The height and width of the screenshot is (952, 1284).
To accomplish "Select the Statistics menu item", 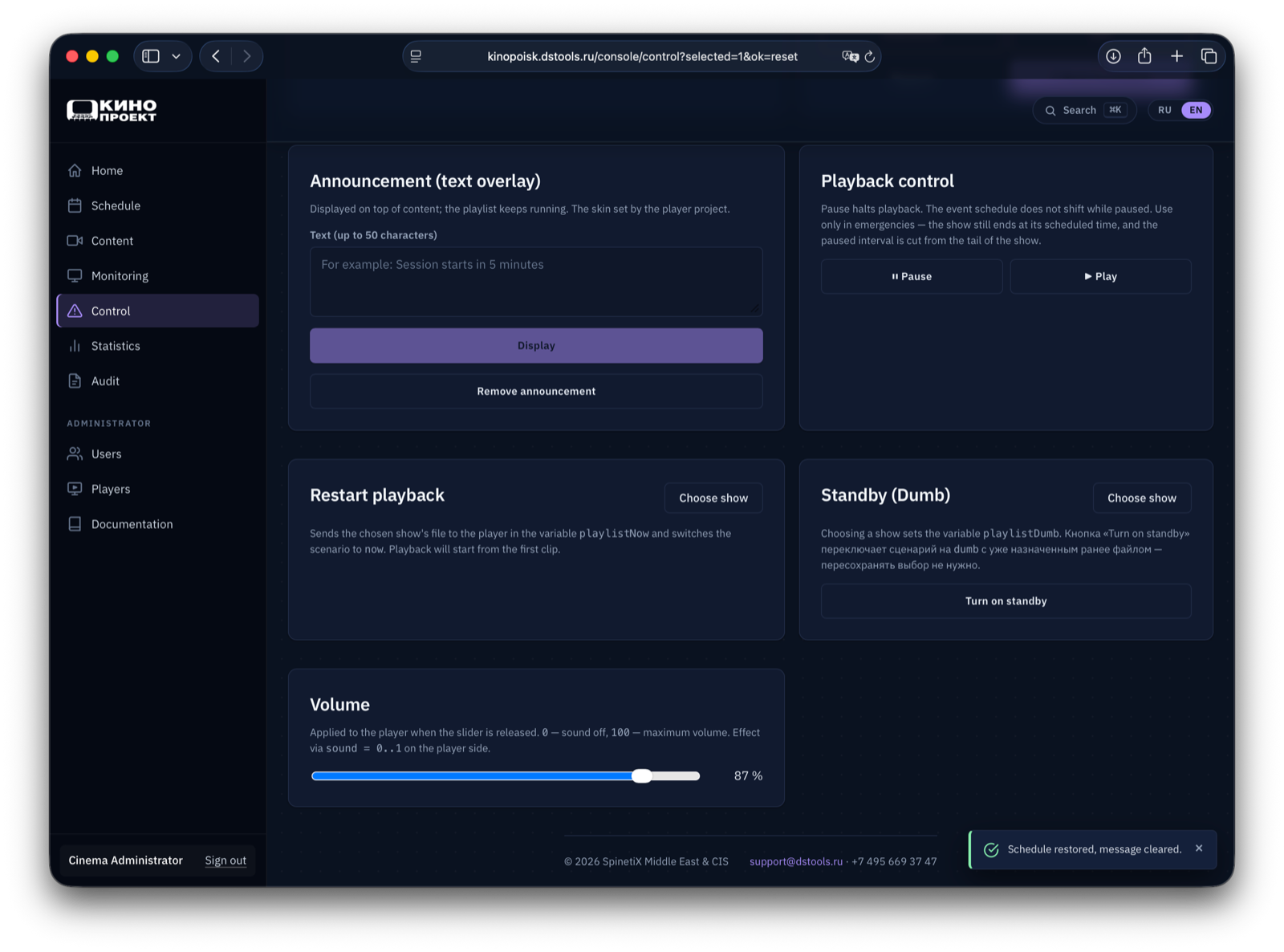I will 158,346.
